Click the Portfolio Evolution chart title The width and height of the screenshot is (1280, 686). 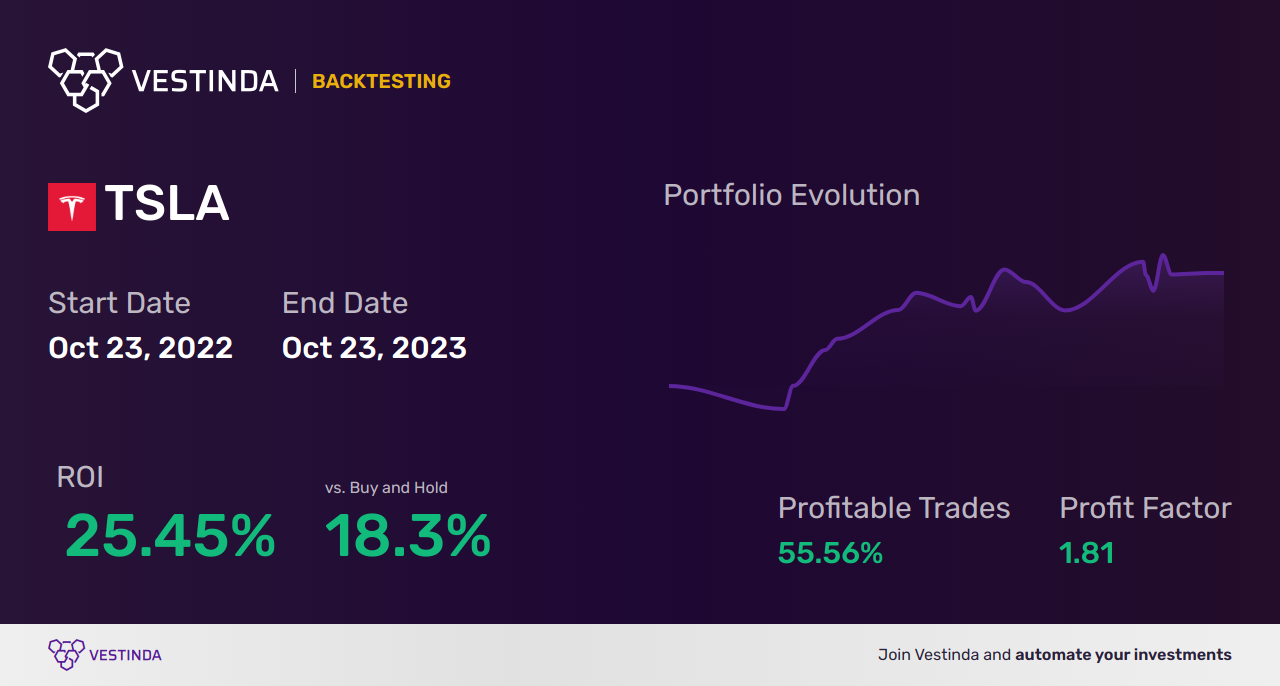pos(792,195)
